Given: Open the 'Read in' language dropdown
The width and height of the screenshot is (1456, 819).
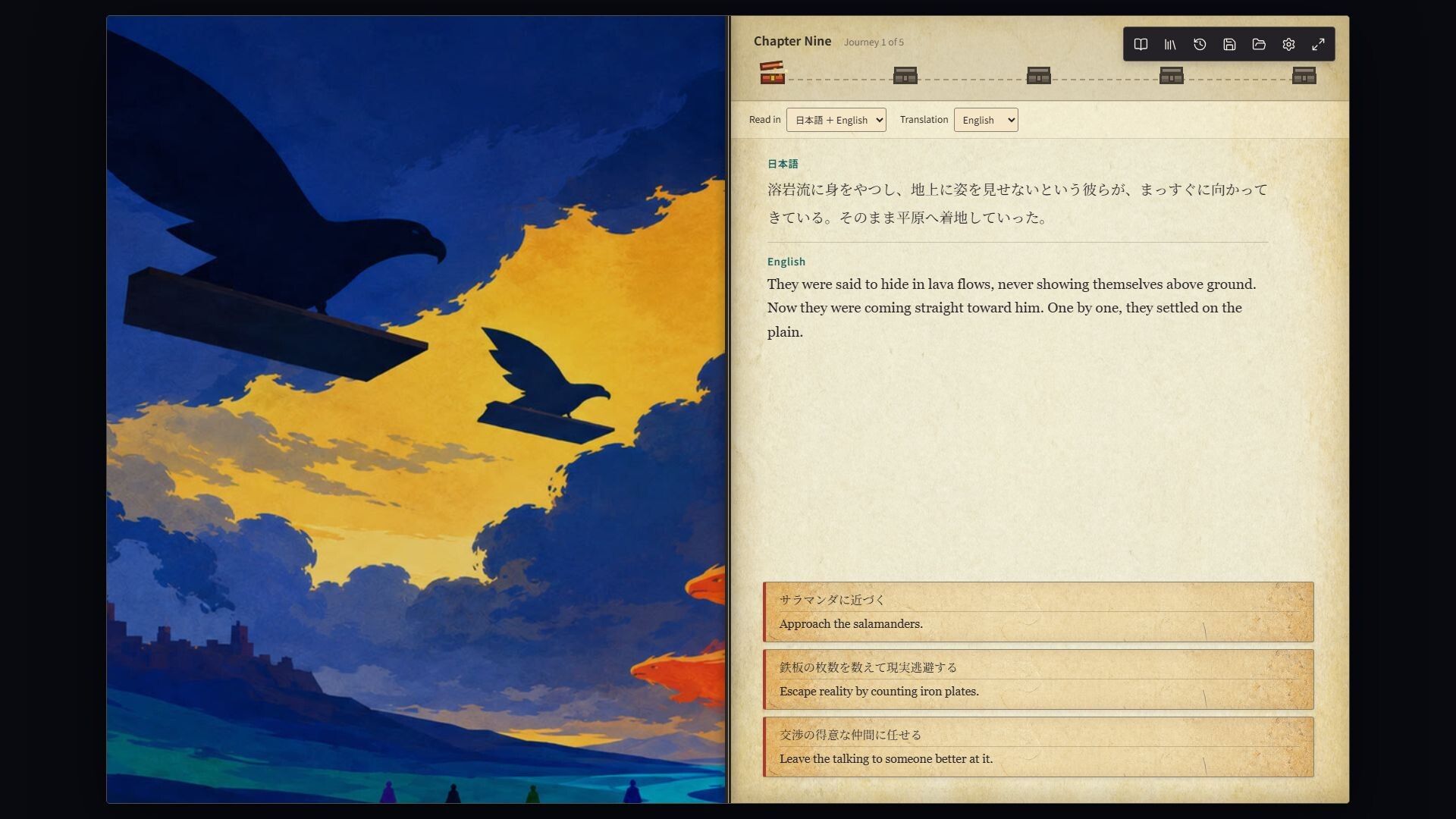Looking at the screenshot, I should coord(836,120).
